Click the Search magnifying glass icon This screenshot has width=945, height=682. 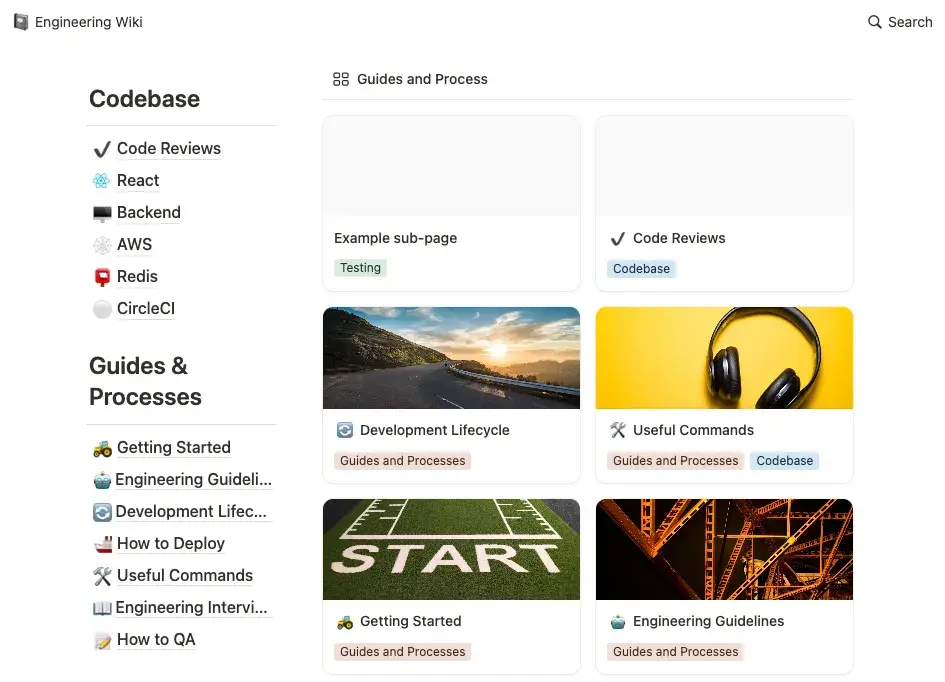(875, 22)
